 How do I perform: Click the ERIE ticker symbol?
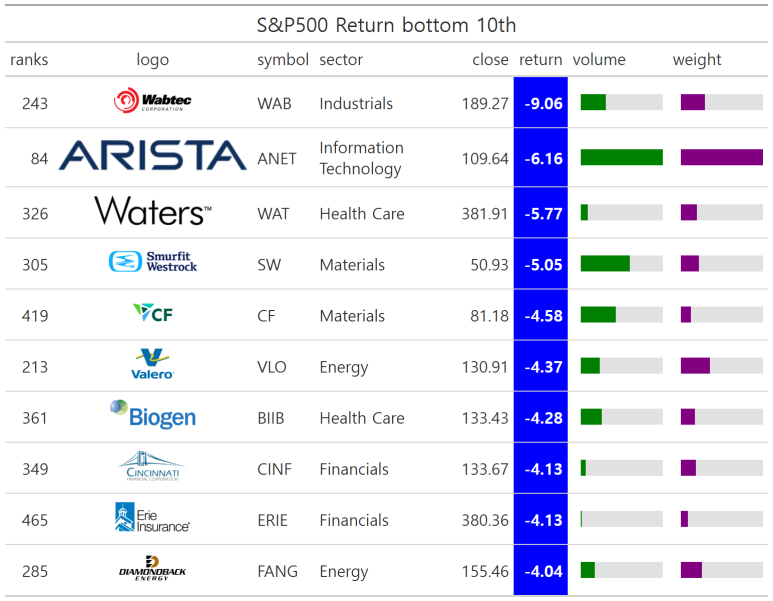point(272,520)
